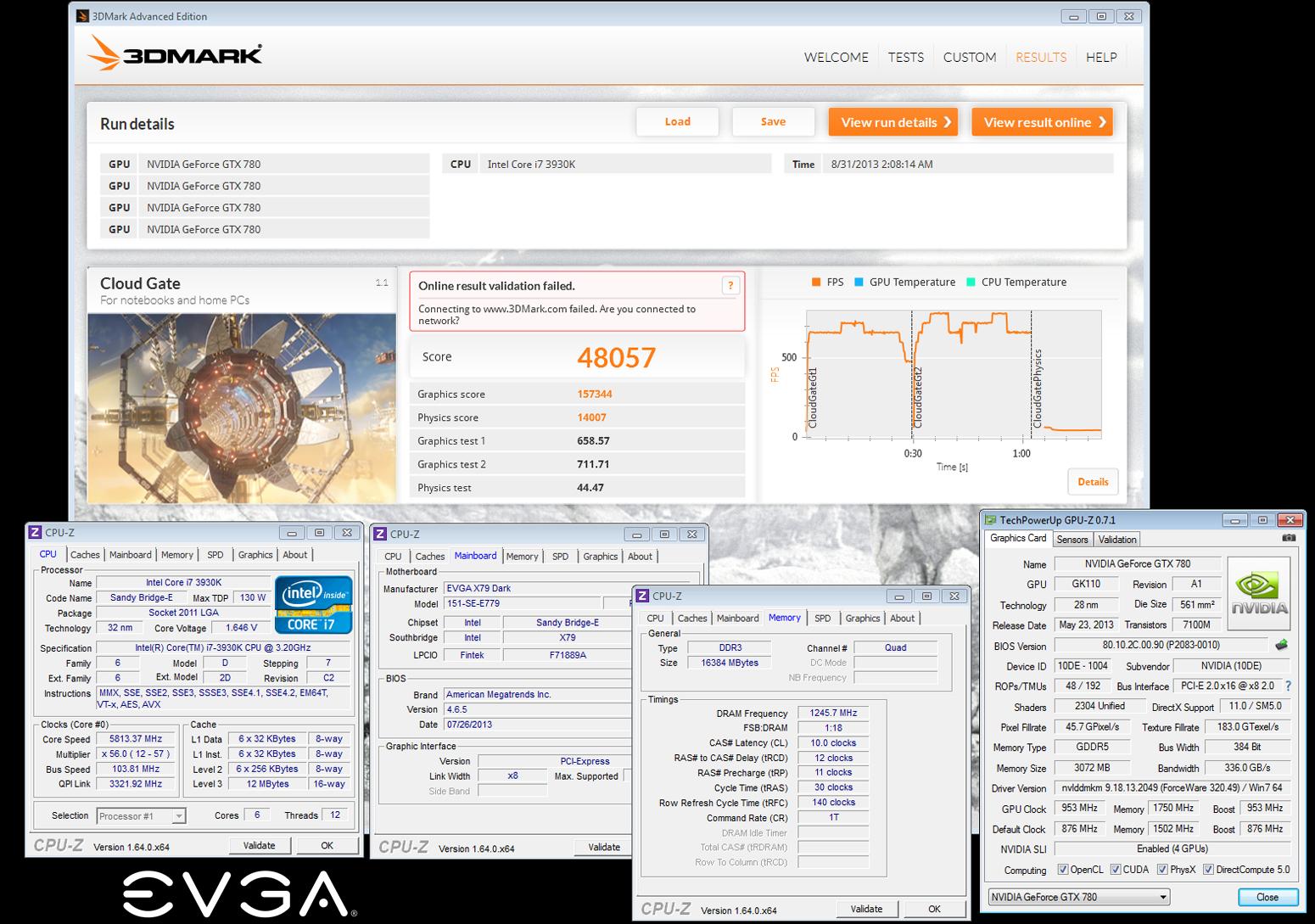Open the HELP tab in 3DMark

(x=1101, y=57)
